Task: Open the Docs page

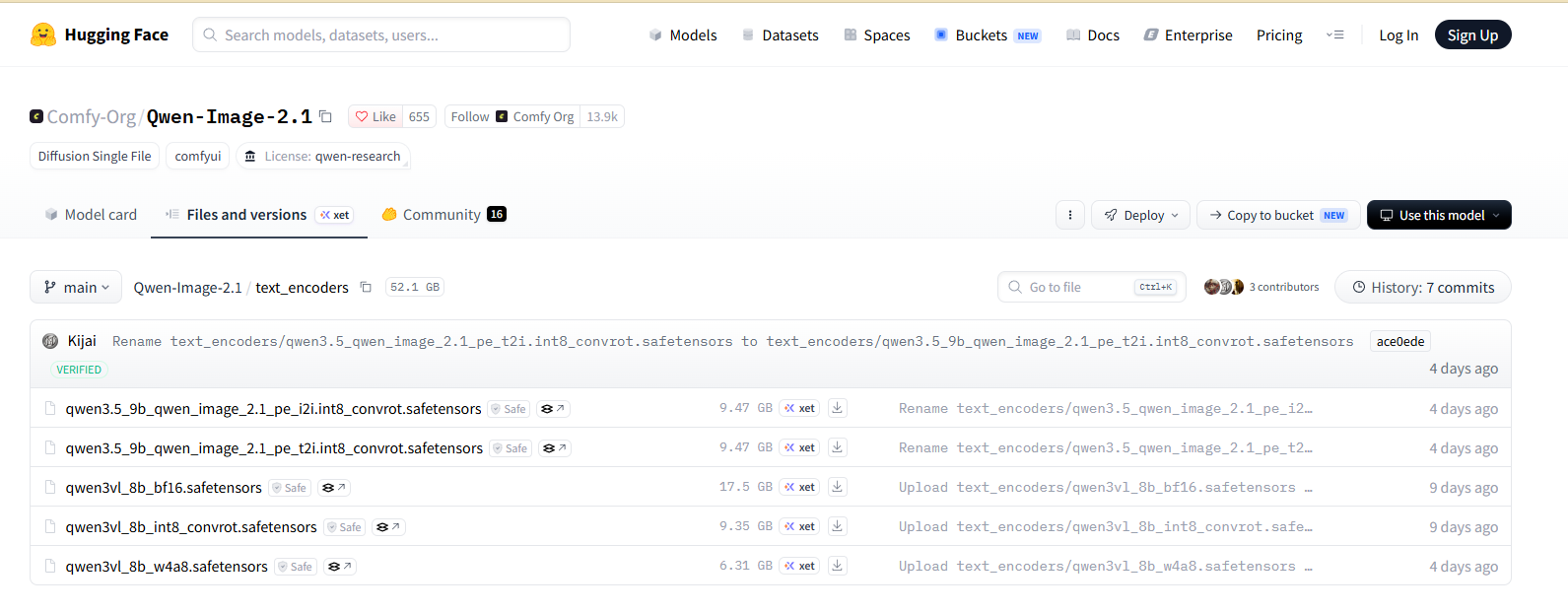Action: point(1093,35)
